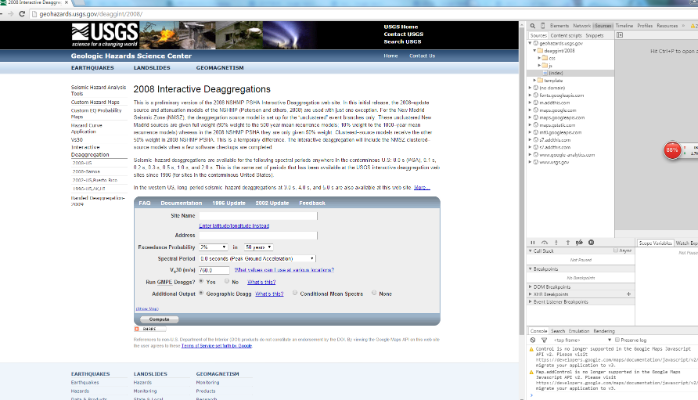Image resolution: width=698 pixels, height=400 pixels.
Task: Click the browser reload icon
Action: pos(22,14)
